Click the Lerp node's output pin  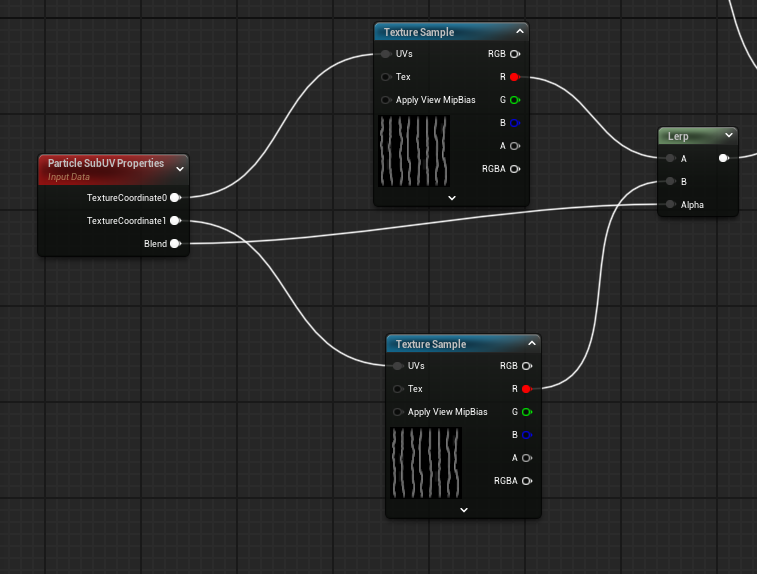coord(723,158)
